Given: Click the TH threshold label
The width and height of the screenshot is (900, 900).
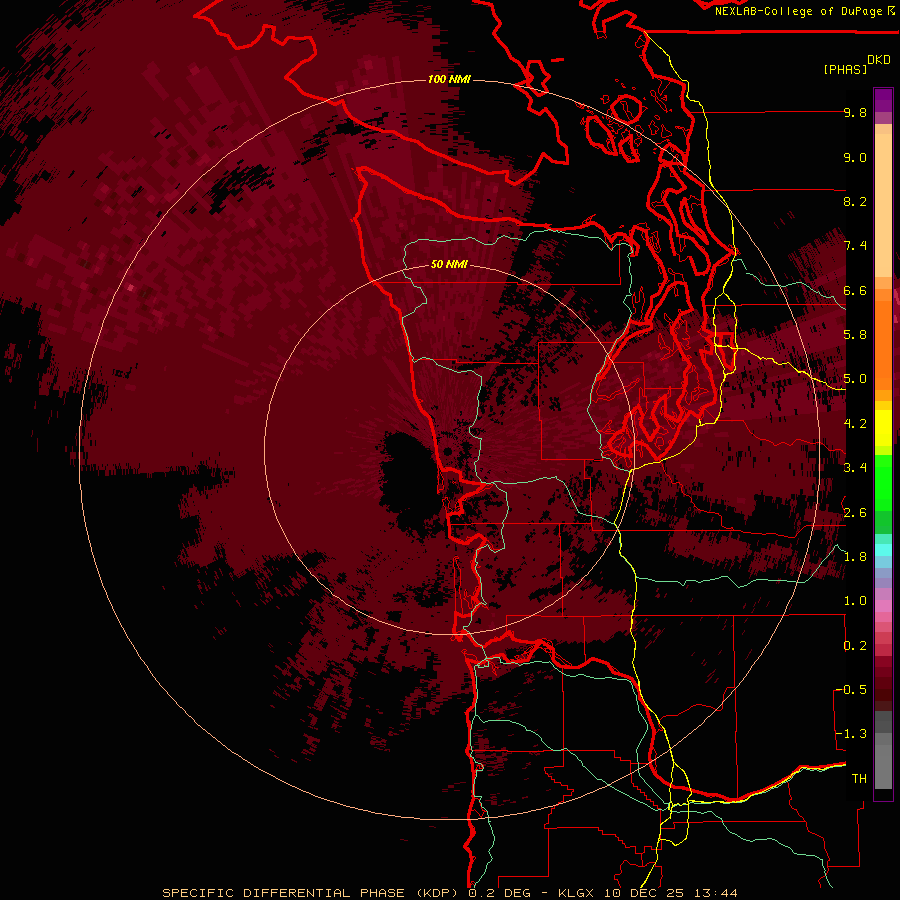Looking at the screenshot, I should click(x=859, y=779).
